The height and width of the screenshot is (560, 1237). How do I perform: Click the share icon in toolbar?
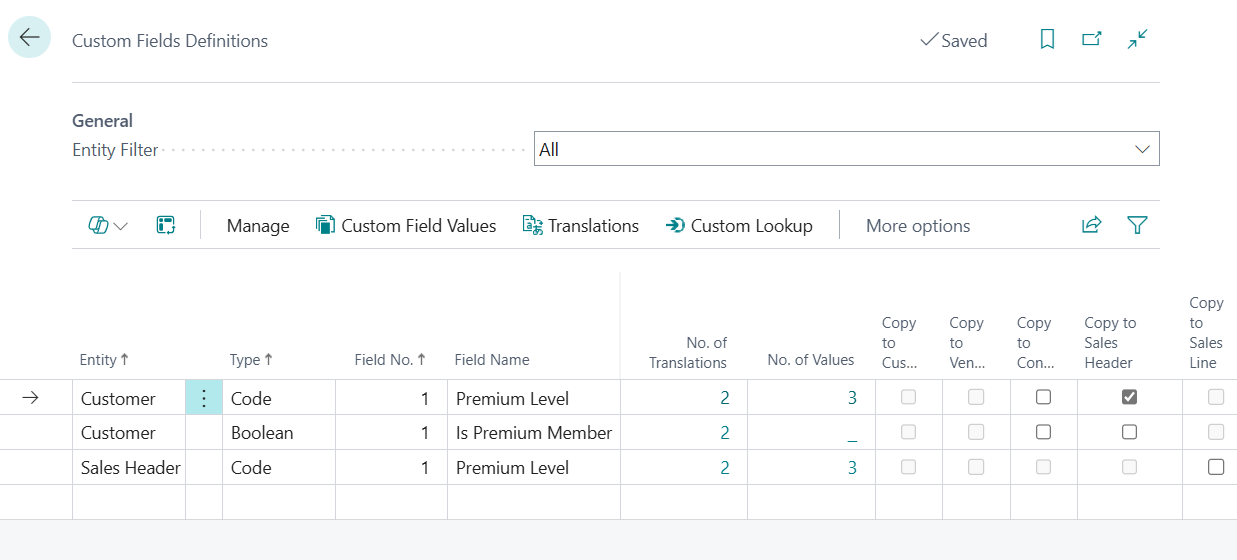(x=1091, y=226)
